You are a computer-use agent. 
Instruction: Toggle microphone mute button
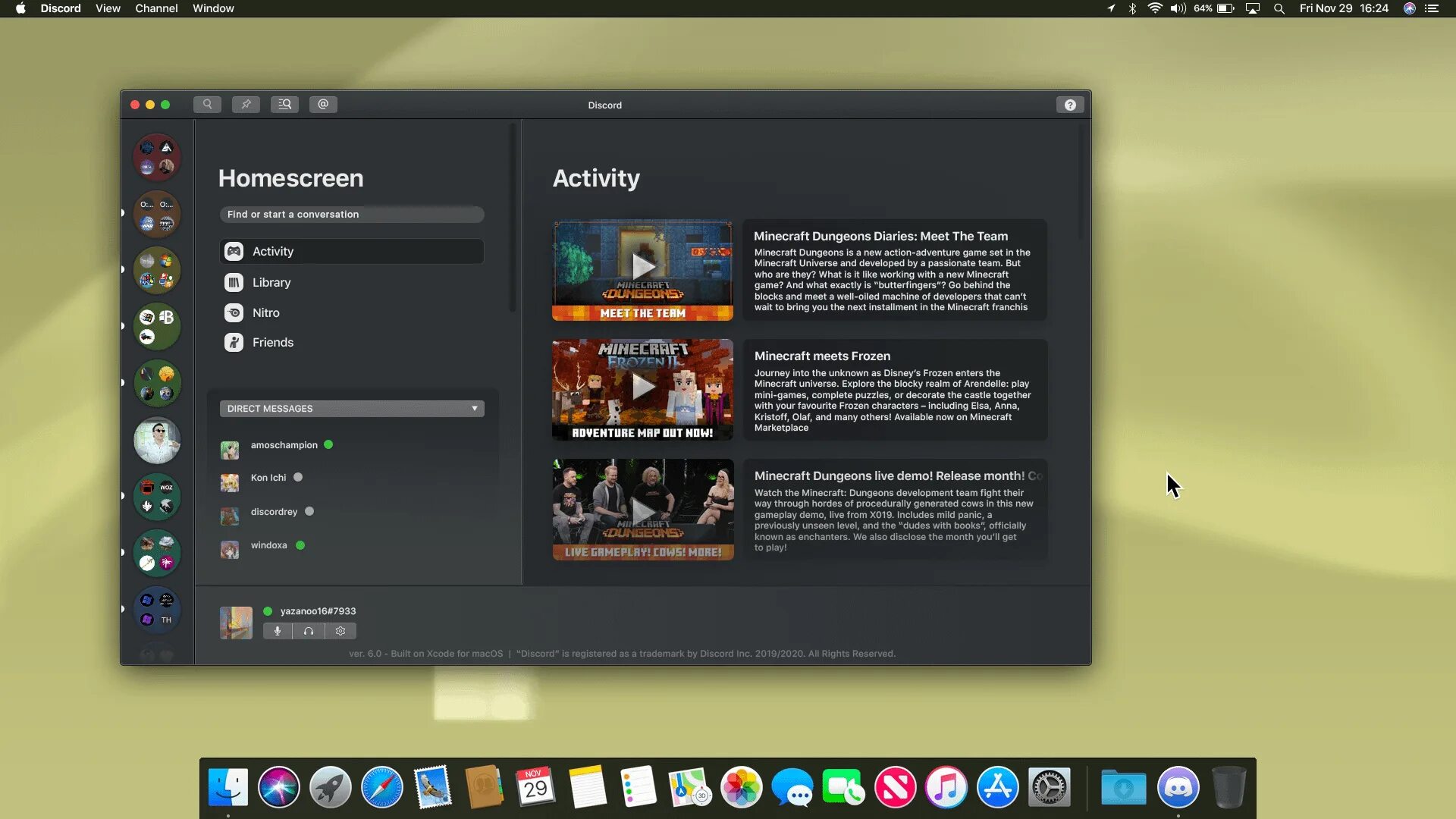click(x=278, y=631)
